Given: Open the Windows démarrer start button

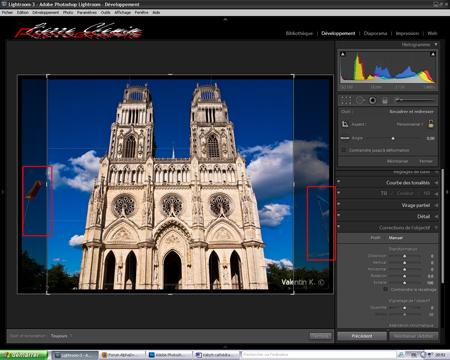Looking at the screenshot, I should coord(23,355).
